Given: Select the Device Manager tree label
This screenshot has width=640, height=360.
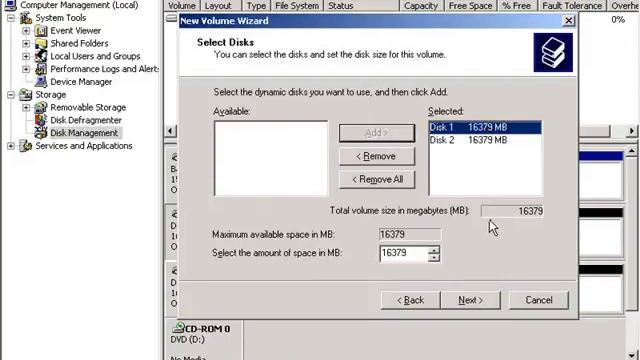Looking at the screenshot, I should click(81, 82).
